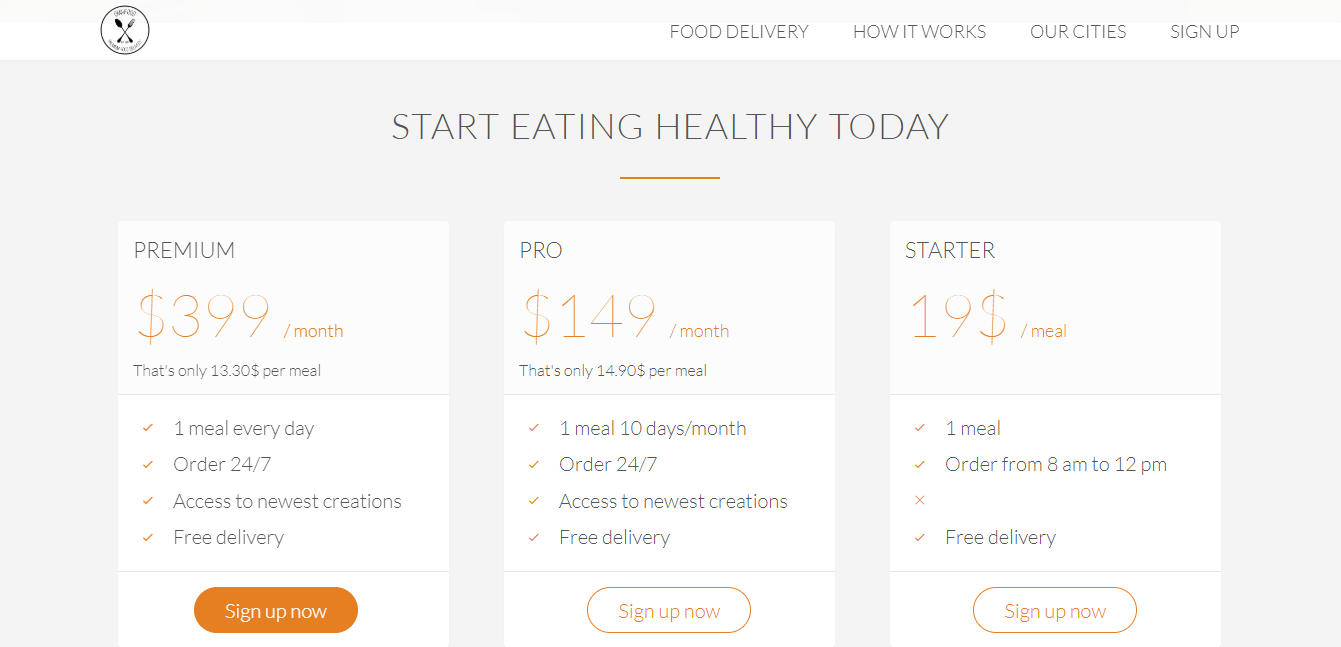Click checkmark beside Starter 'Order from 8 am to 12 pm'
The image size is (1341, 647).
click(x=920, y=464)
